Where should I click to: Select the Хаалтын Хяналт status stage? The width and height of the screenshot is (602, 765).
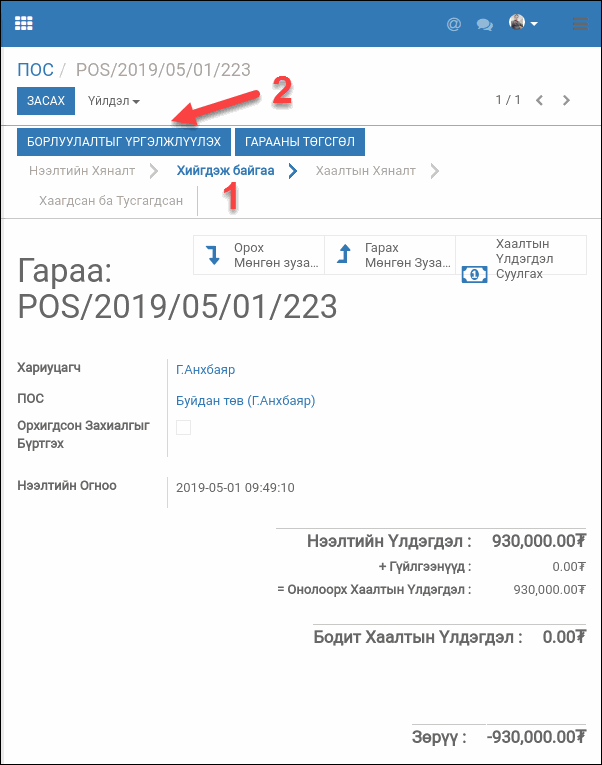tap(365, 171)
